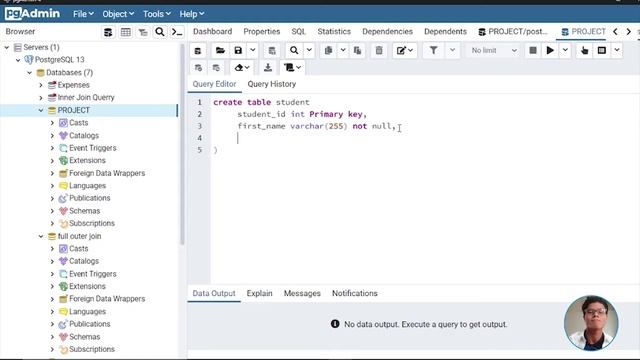
Task: Execute the query with the Play button
Action: pos(550,51)
